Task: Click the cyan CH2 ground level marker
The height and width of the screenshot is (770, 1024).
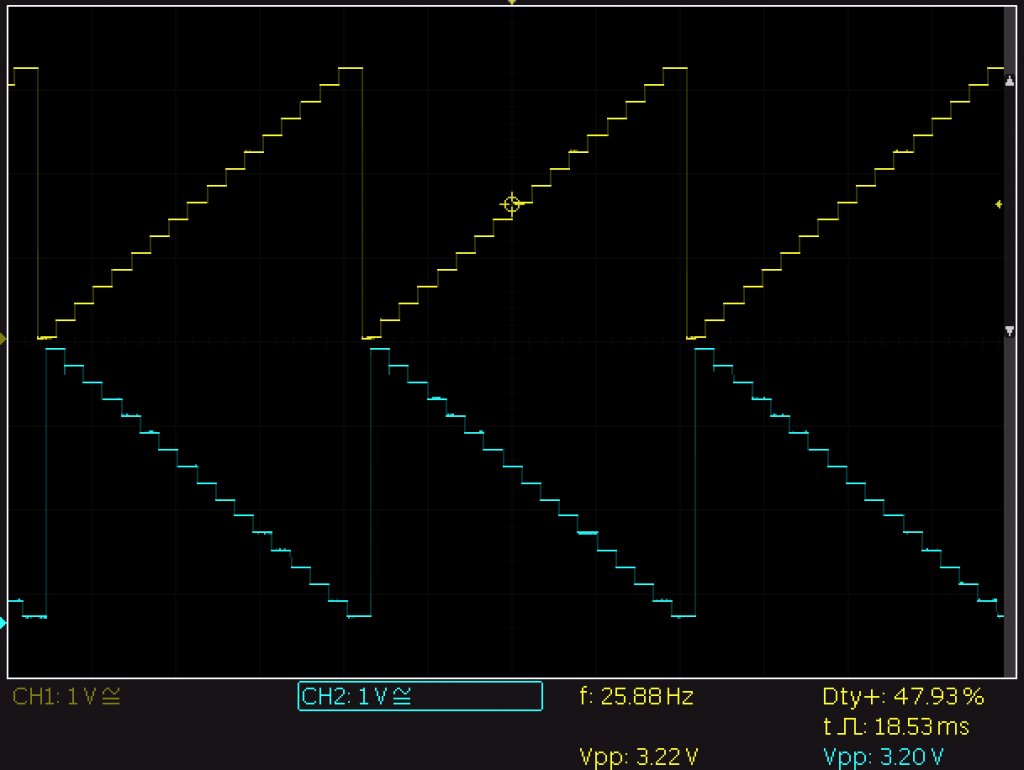Action: [3, 623]
